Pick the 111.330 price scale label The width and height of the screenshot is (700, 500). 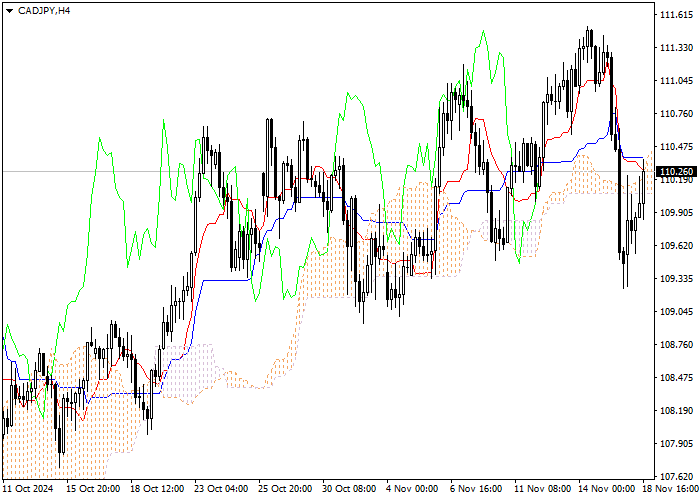[x=676, y=48]
